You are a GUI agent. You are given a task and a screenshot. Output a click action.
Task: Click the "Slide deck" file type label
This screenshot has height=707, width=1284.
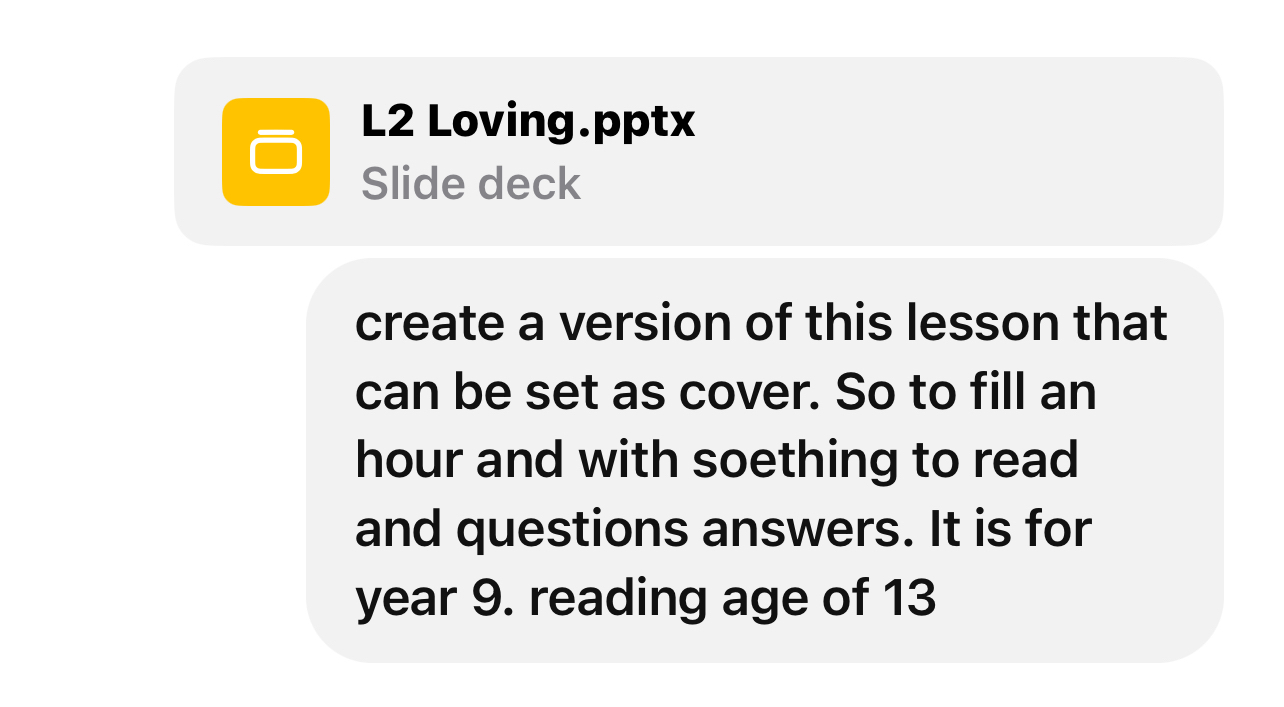click(x=470, y=184)
